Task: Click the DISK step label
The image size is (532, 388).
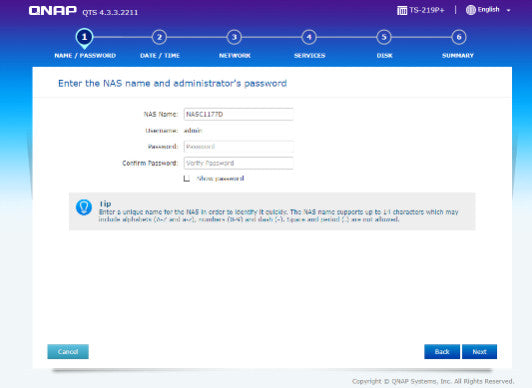Action: pos(384,56)
